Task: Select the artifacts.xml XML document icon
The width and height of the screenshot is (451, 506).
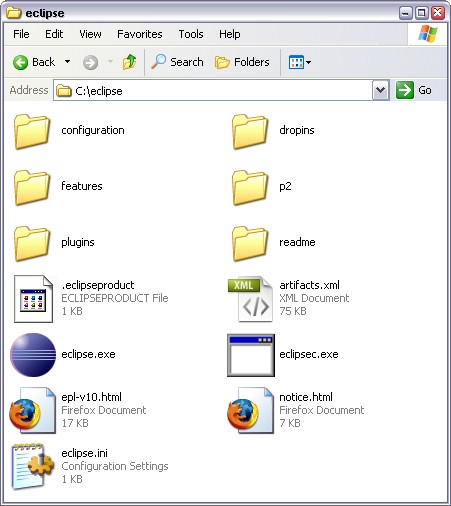Action: click(250, 299)
